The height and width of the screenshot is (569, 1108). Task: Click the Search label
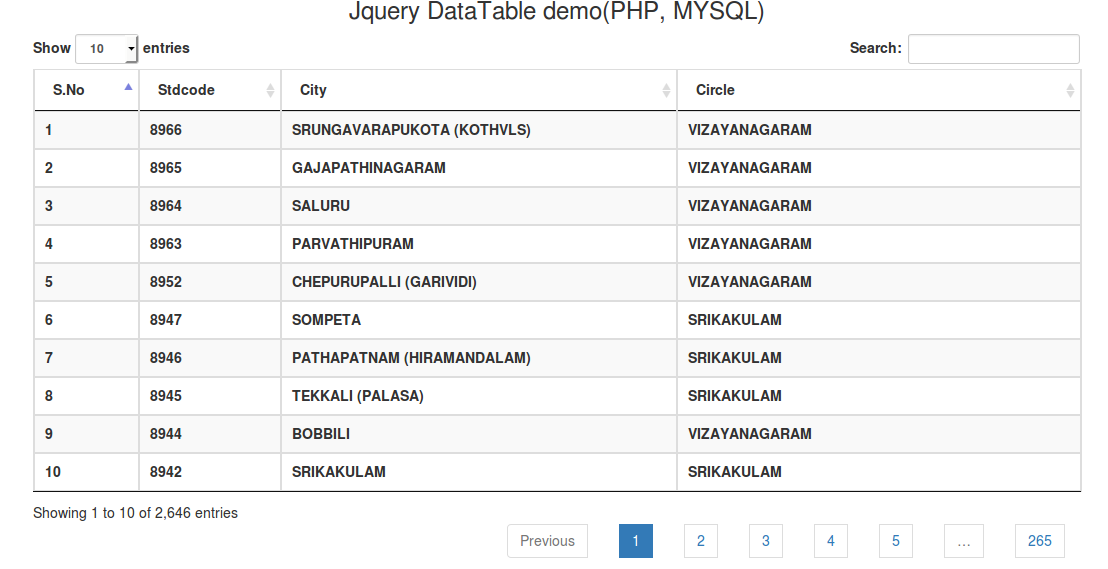876,48
